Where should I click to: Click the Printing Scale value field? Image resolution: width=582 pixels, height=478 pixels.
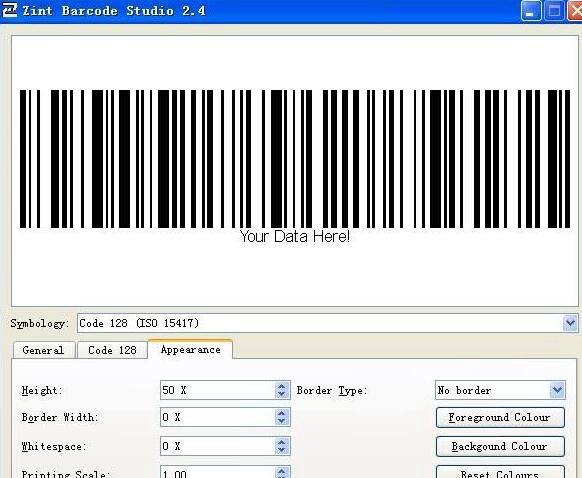point(218,472)
